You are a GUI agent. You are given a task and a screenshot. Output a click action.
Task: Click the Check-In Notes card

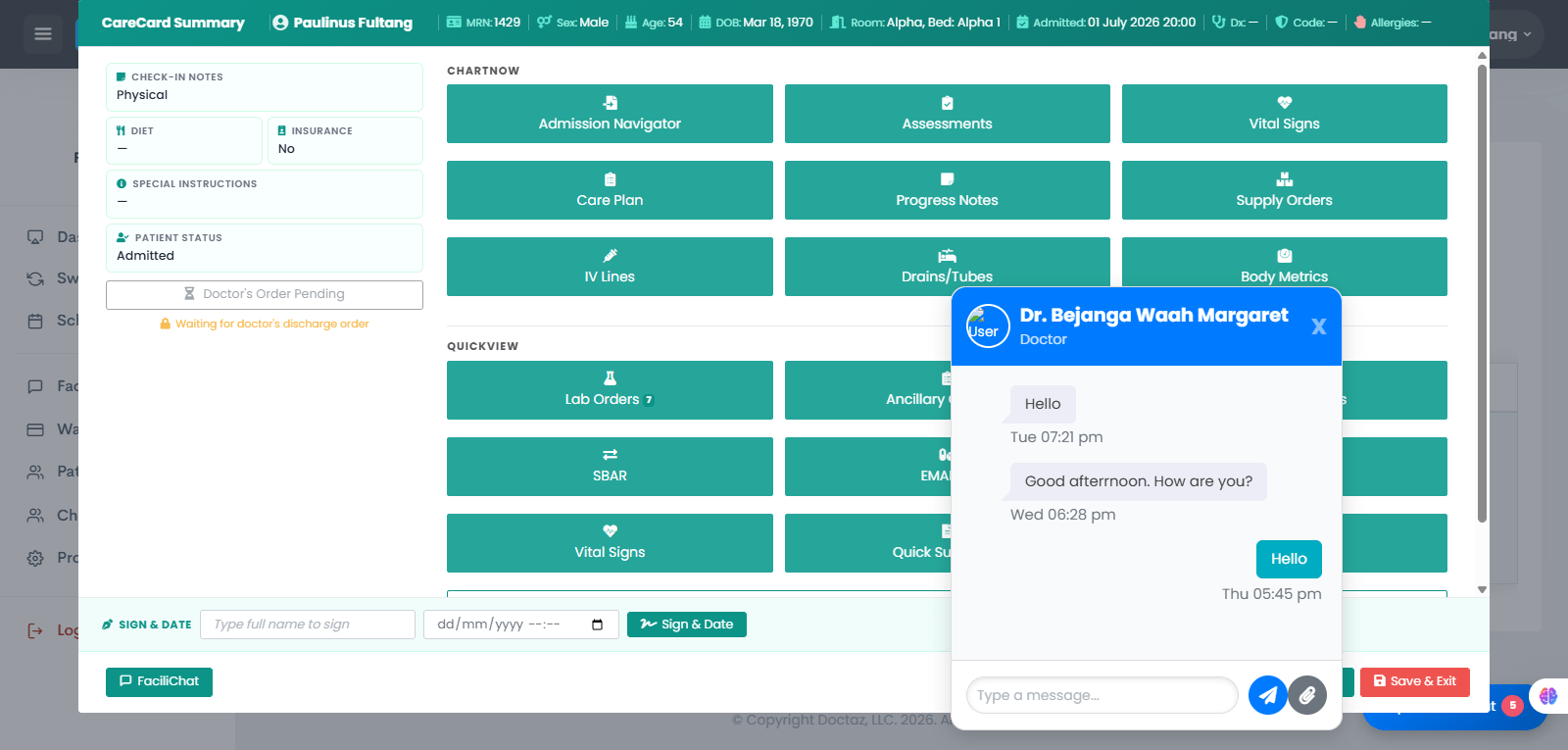coord(265,87)
